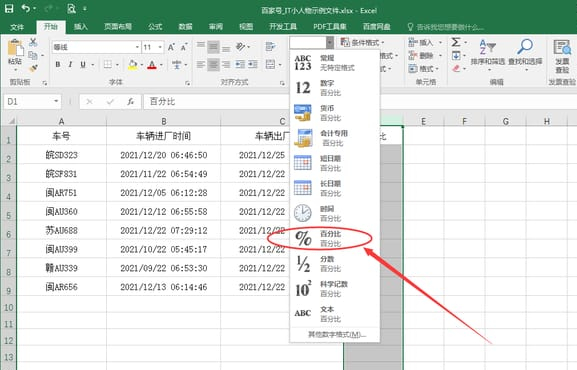Open Conditional Formatting (条件格式) menu
577x370 pixels.
point(362,43)
